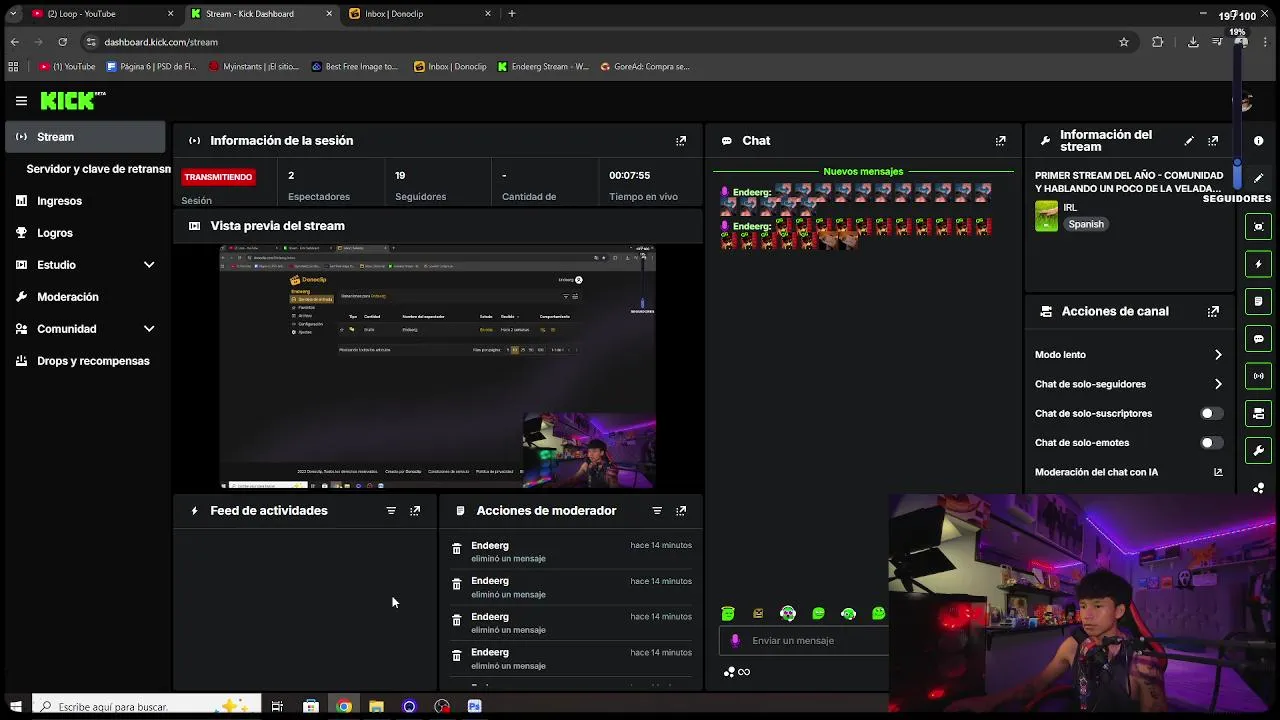Pop out the Chat panel
Viewport: 1280px width, 720px height.
click(x=1000, y=141)
